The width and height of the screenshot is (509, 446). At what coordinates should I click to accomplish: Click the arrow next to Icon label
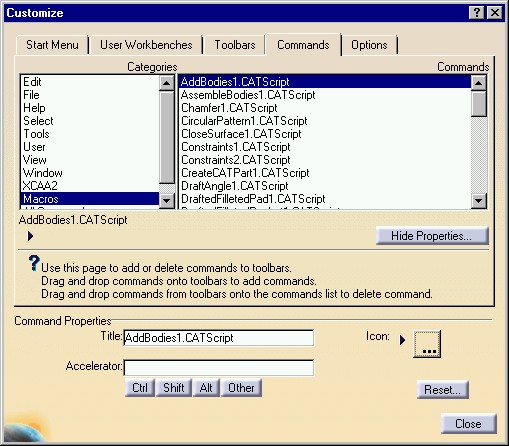(402, 340)
